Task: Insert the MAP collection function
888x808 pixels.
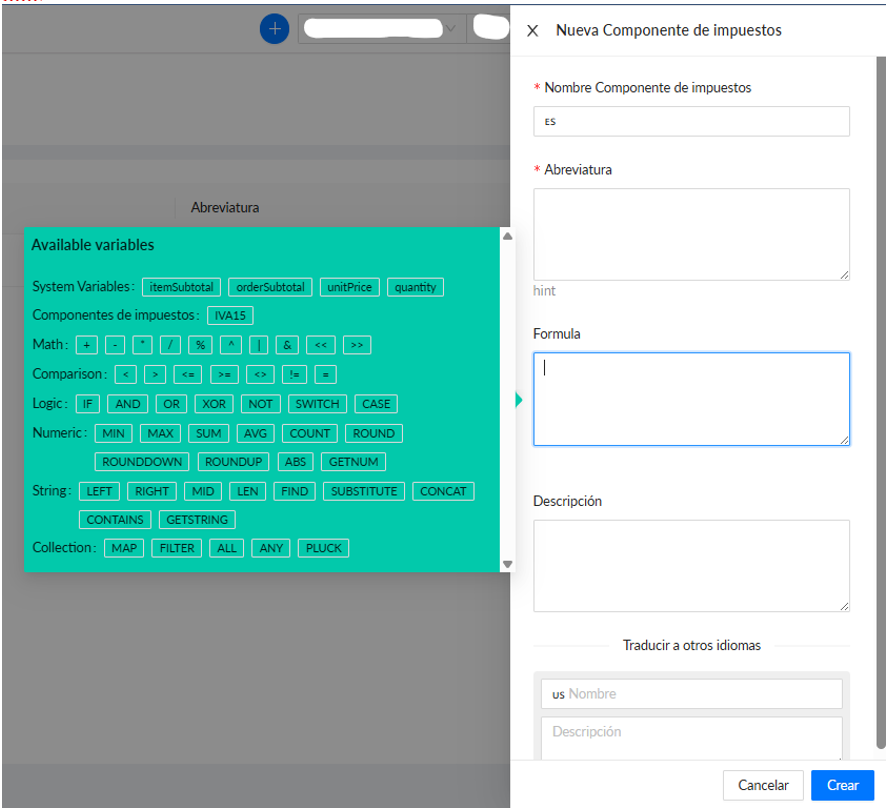Action: (x=124, y=548)
